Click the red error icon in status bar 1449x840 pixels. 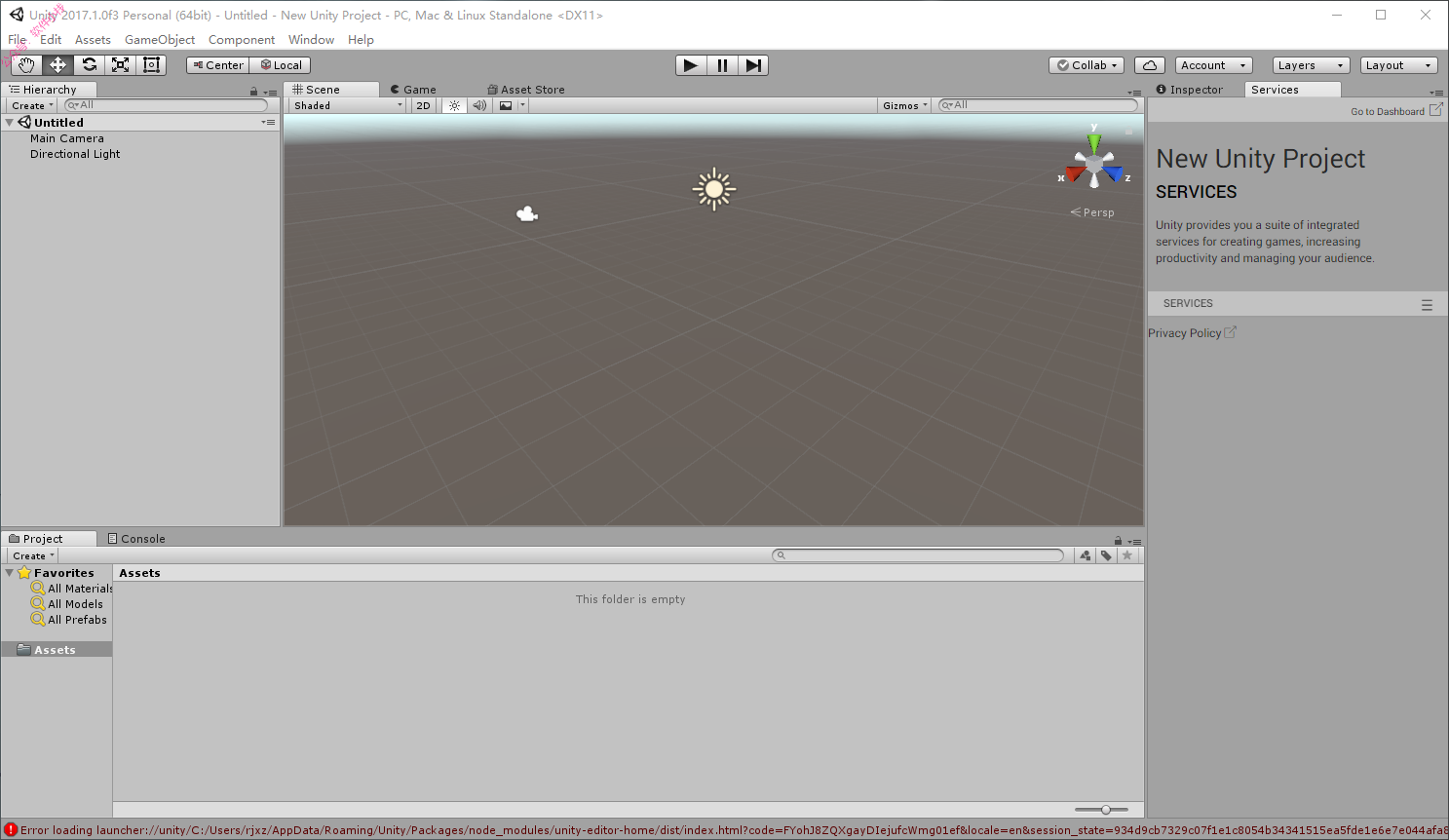click(11, 830)
